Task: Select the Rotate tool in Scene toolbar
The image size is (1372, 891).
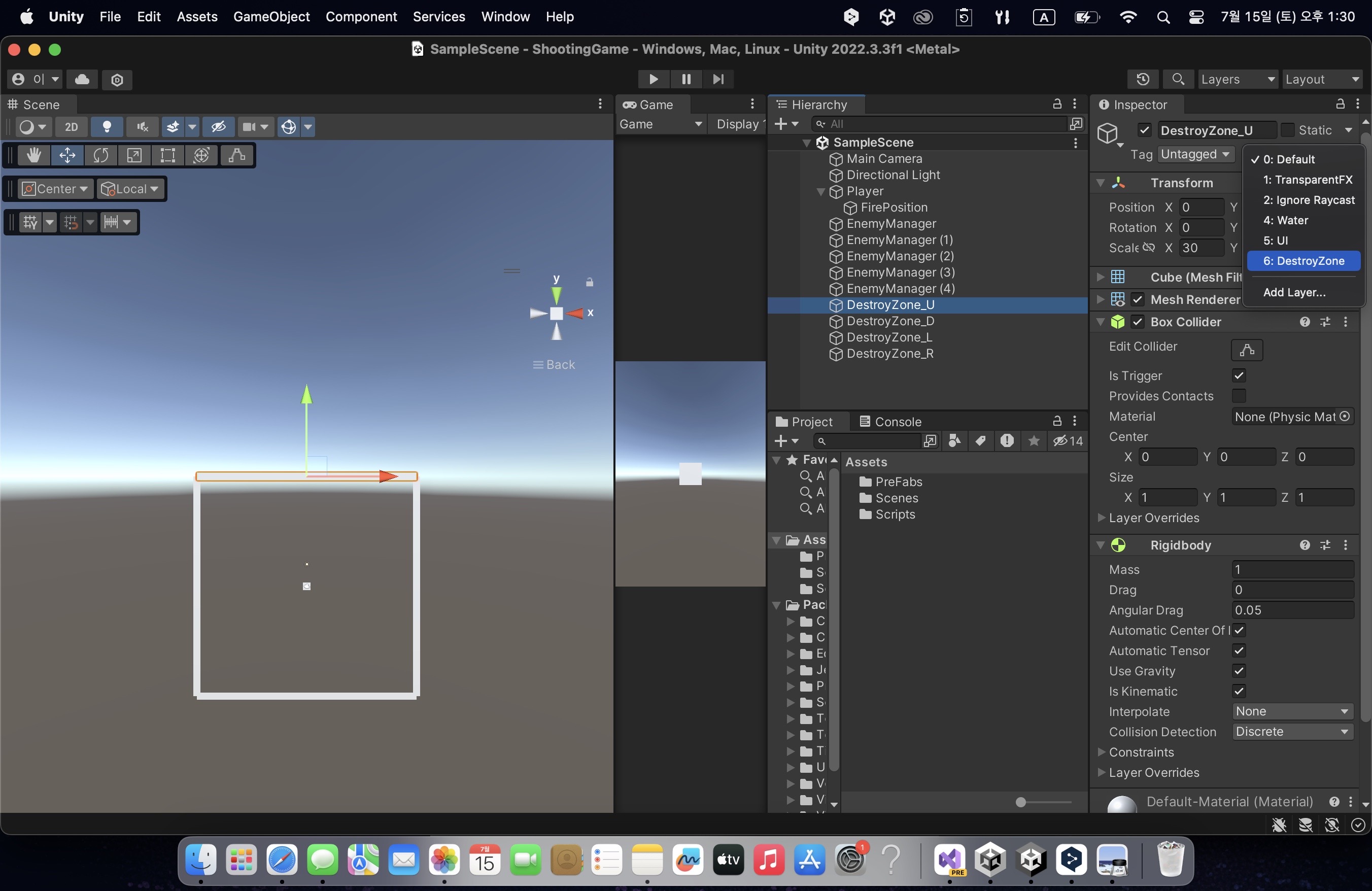Action: pos(101,156)
